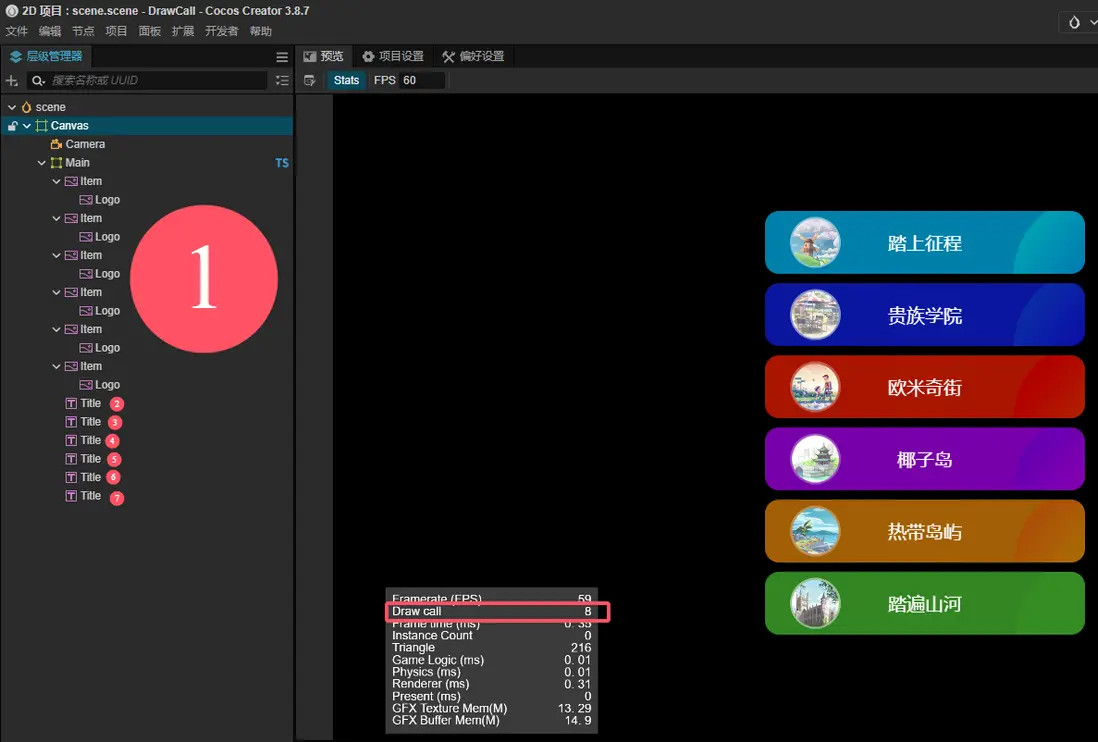Viewport: 1098px width, 742px height.
Task: Switch to the 偏好设置 tab
Action: 473,57
